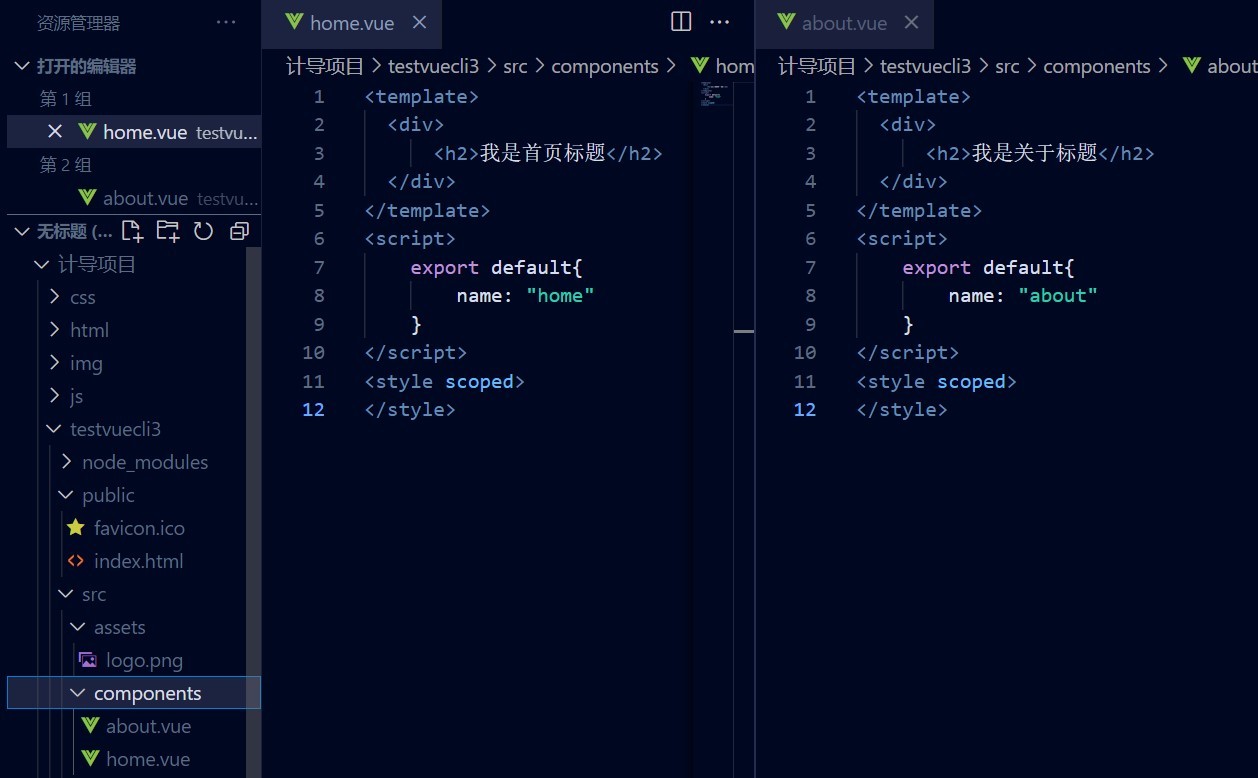
Task: Collapse all folders in explorer
Action: [239, 231]
